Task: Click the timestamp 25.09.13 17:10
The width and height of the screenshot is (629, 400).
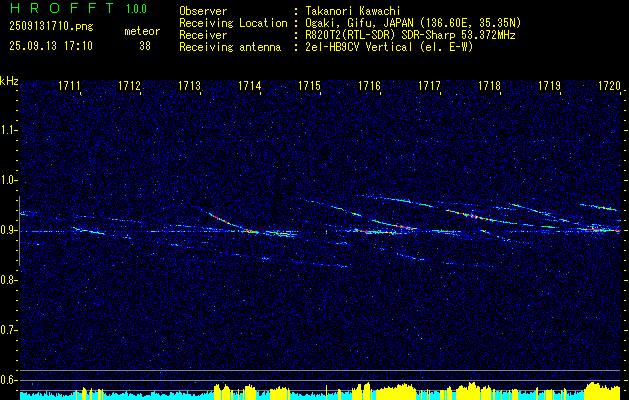Action: [51, 46]
